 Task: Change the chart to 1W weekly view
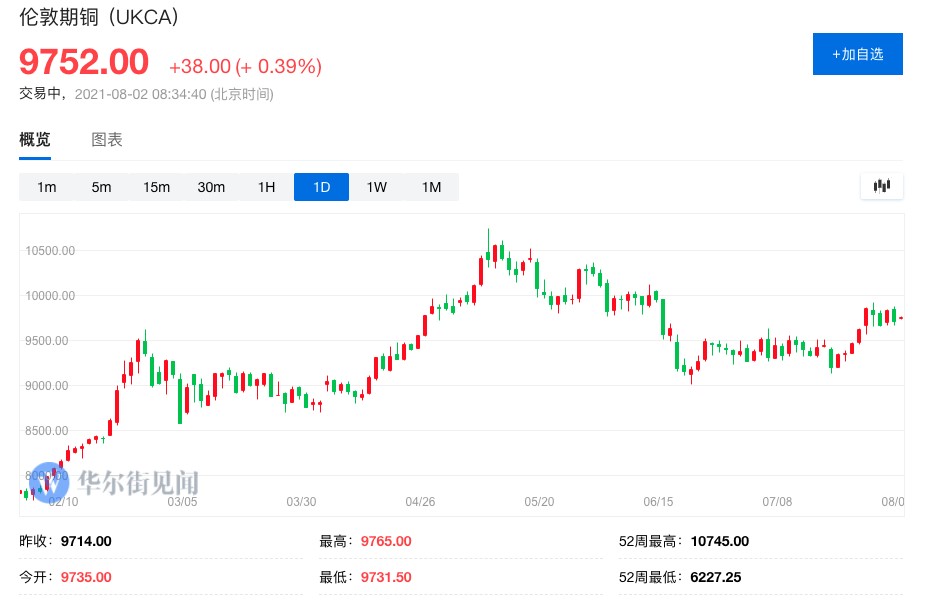tap(376, 187)
